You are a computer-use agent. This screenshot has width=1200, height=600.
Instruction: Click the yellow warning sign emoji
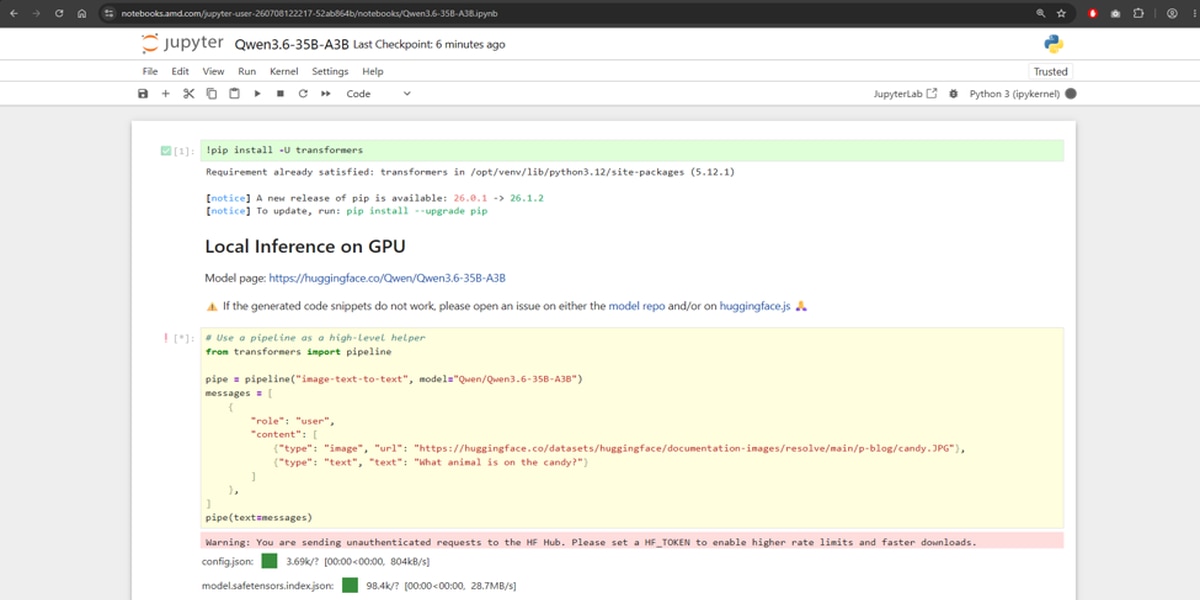pos(212,306)
